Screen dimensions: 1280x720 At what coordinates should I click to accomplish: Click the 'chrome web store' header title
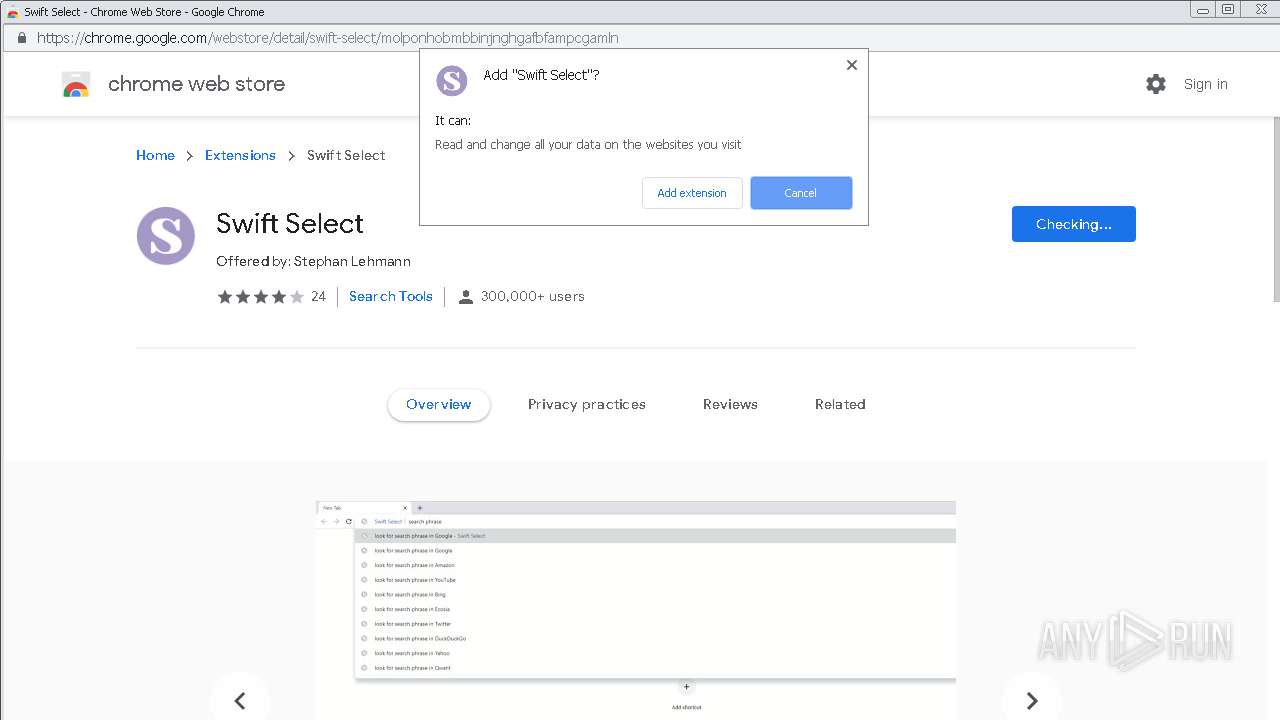coord(196,84)
